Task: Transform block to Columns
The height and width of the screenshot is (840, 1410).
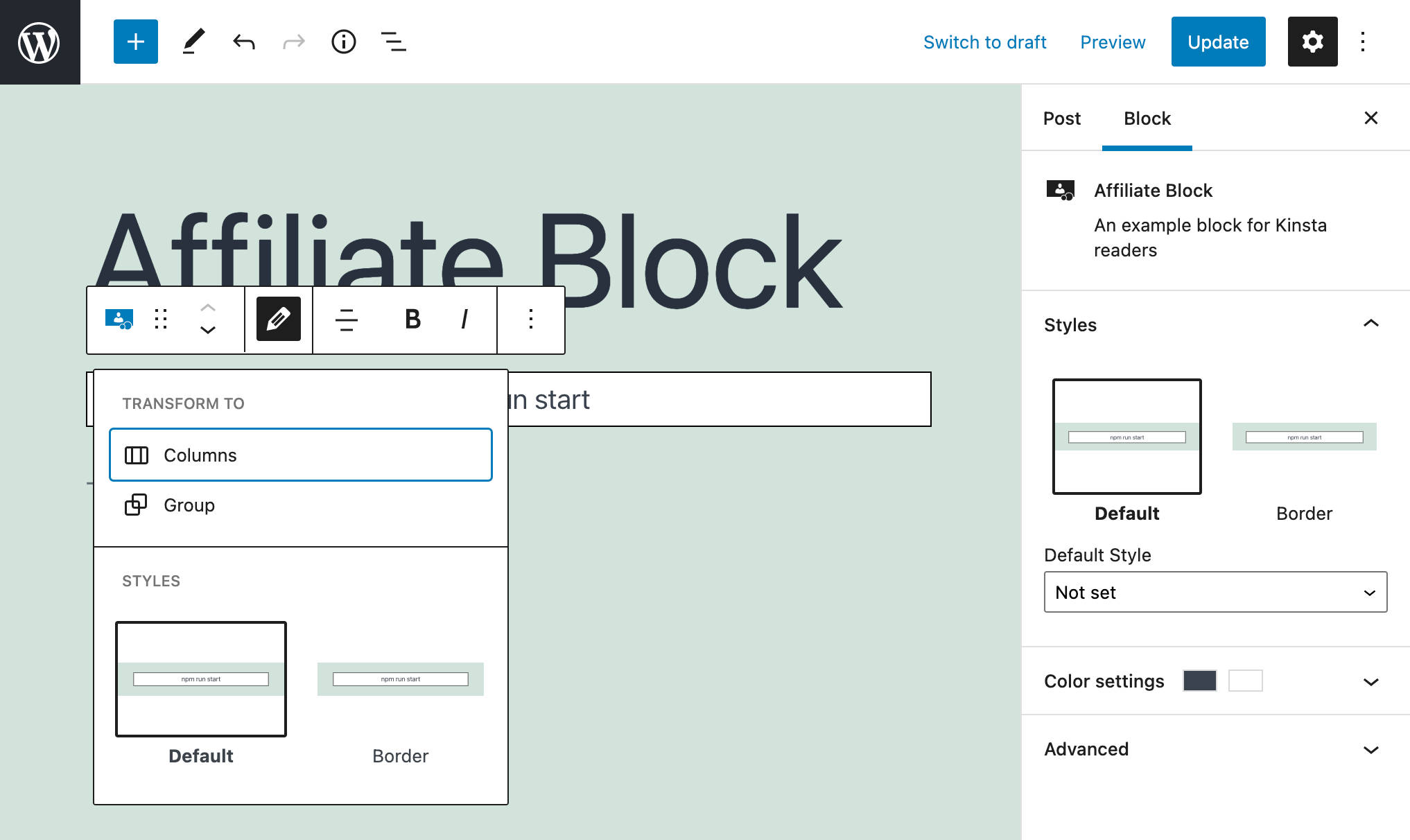Action: pos(300,455)
